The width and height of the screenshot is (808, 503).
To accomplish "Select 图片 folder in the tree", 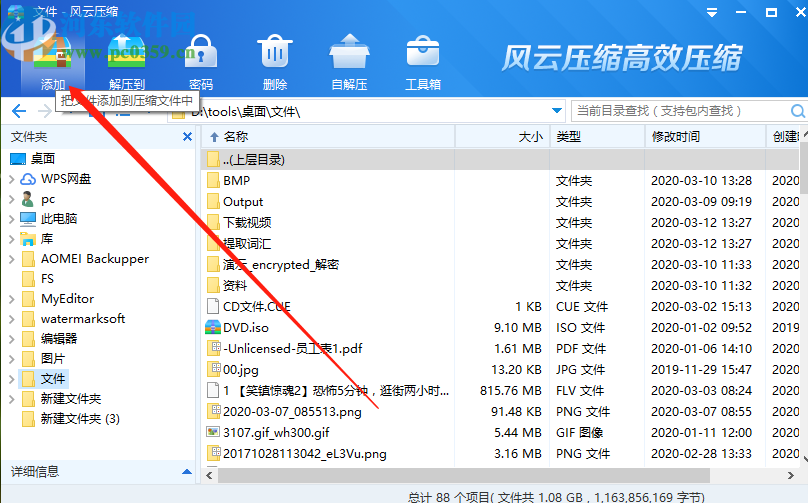I will click(53, 359).
